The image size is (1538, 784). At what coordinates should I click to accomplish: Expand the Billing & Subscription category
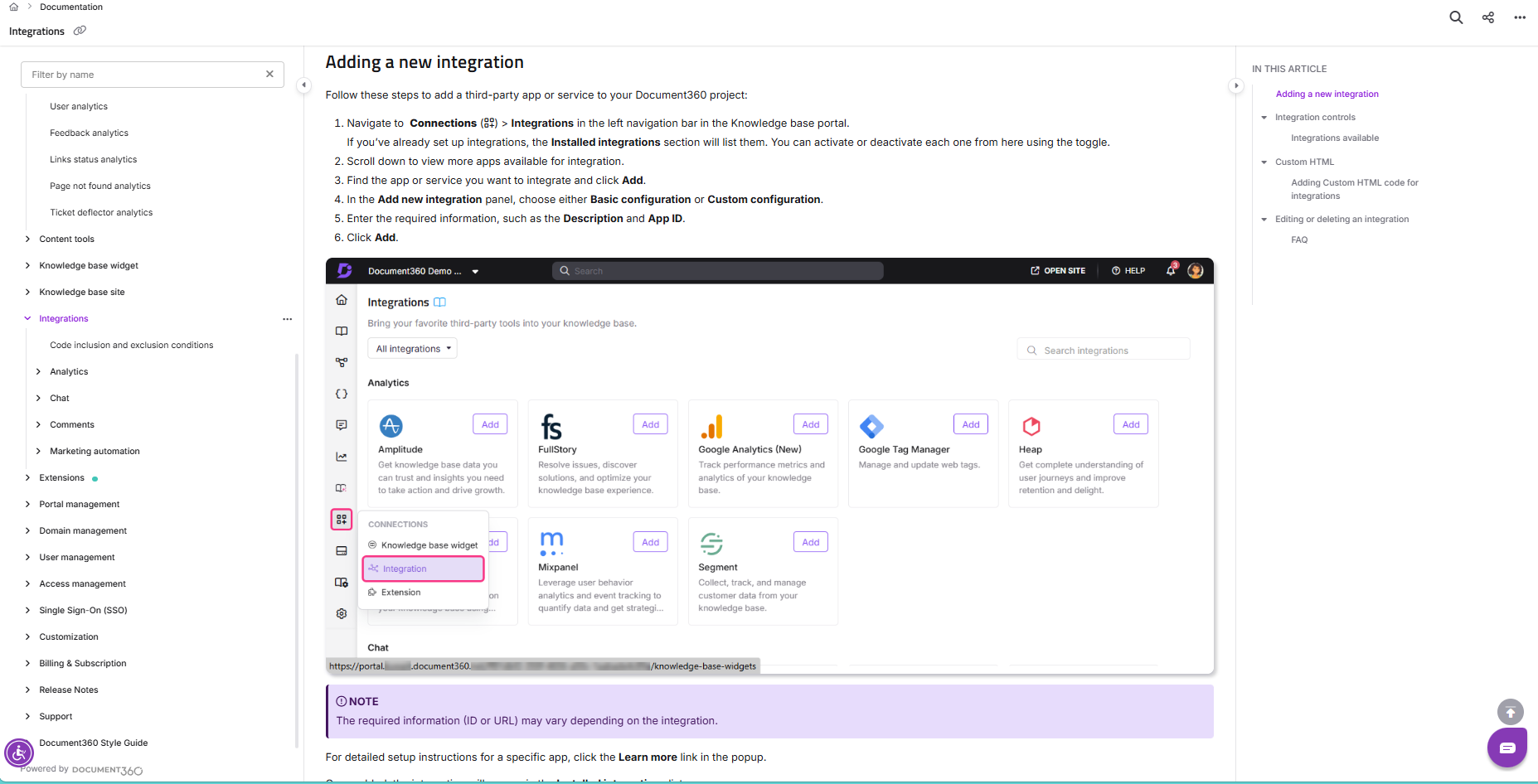(x=28, y=663)
